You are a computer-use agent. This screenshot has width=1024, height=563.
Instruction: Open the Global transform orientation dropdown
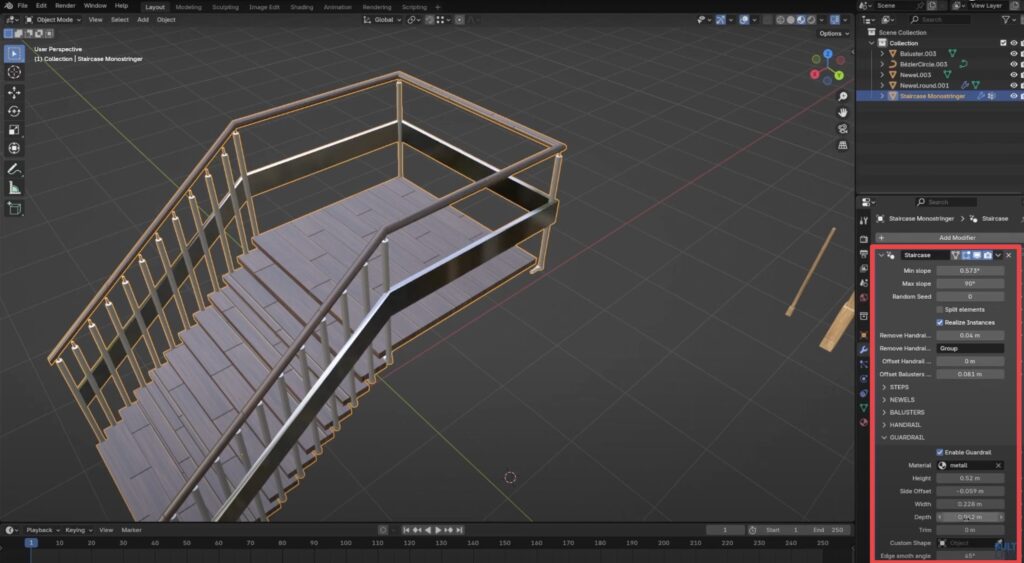(383, 20)
